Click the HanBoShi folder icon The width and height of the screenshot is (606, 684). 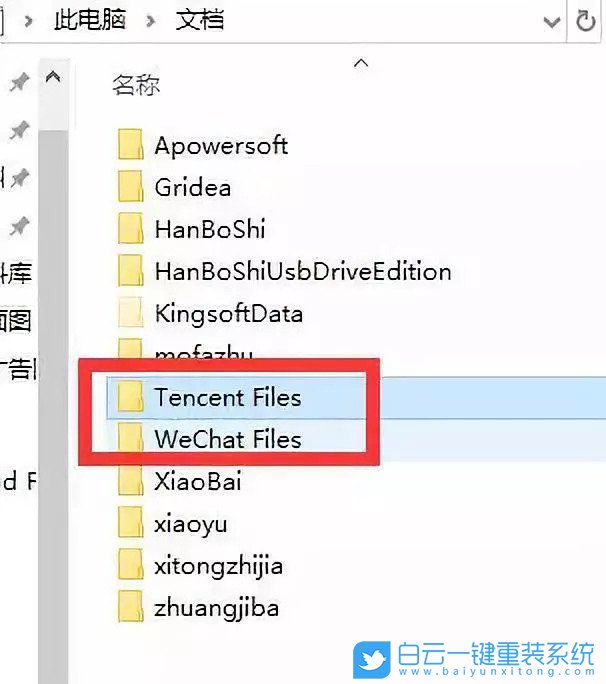[x=130, y=228]
